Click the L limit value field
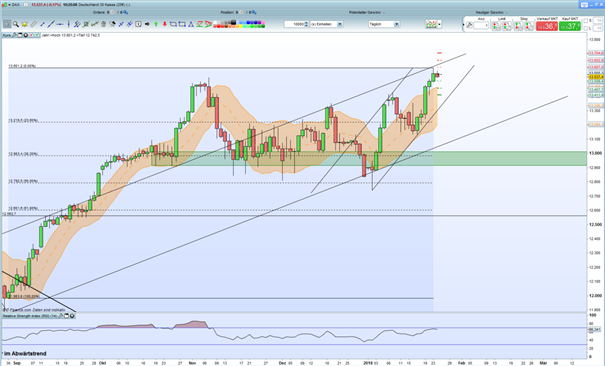This screenshot has width=605, height=366. [598, 28]
